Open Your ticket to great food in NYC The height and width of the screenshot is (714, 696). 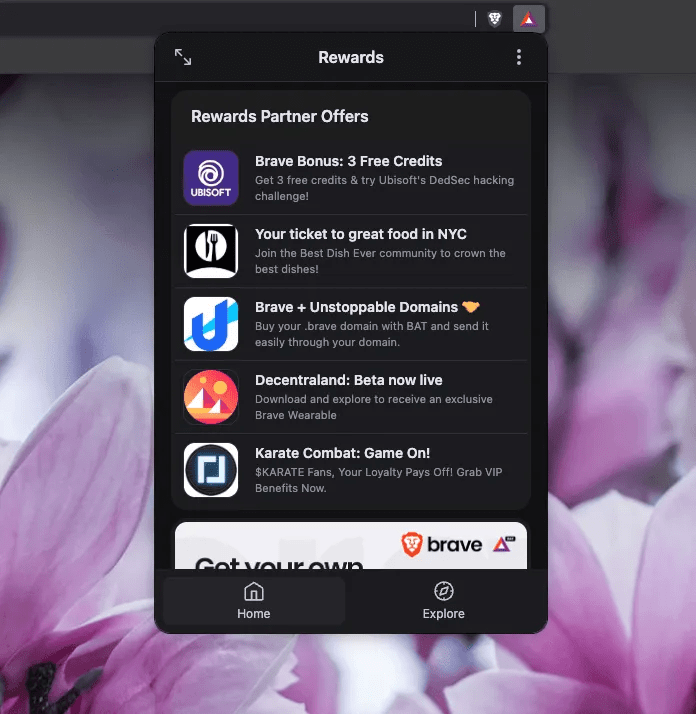360,234
